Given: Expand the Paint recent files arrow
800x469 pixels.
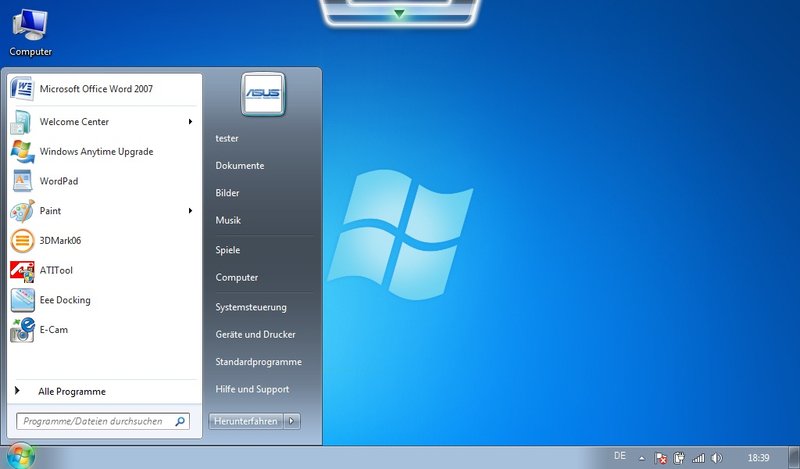Looking at the screenshot, I should coord(190,211).
